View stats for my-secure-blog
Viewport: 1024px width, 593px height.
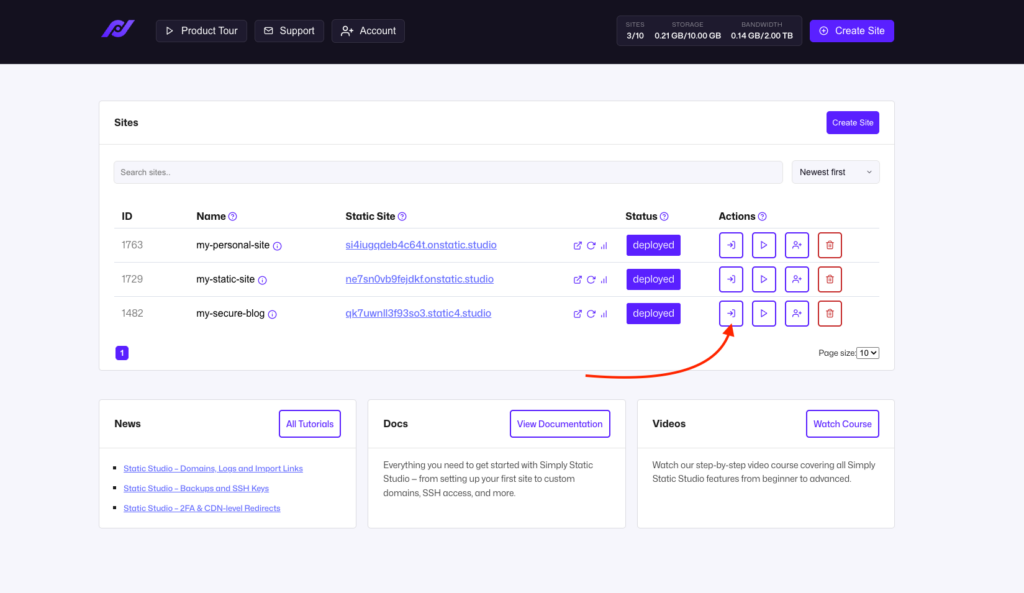(604, 313)
